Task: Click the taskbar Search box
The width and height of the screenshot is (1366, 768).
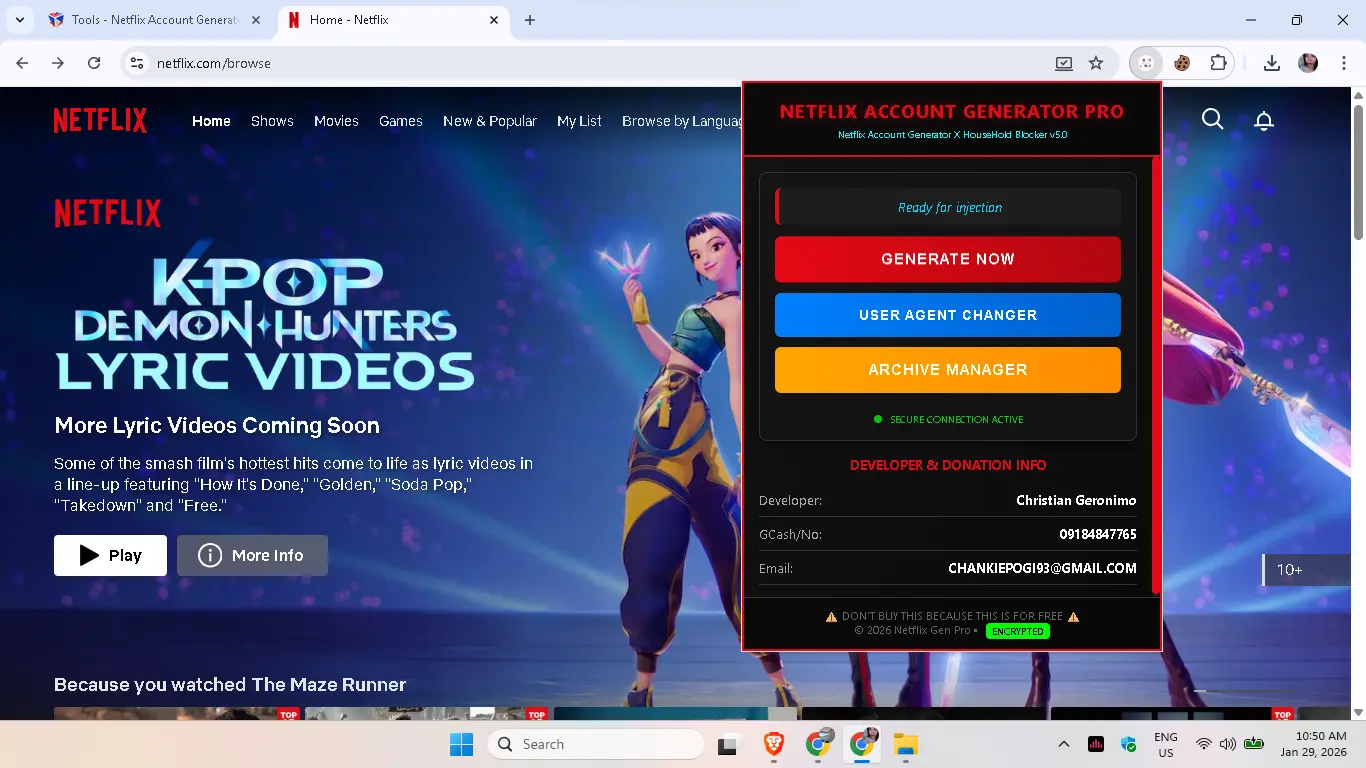Action: [596, 744]
